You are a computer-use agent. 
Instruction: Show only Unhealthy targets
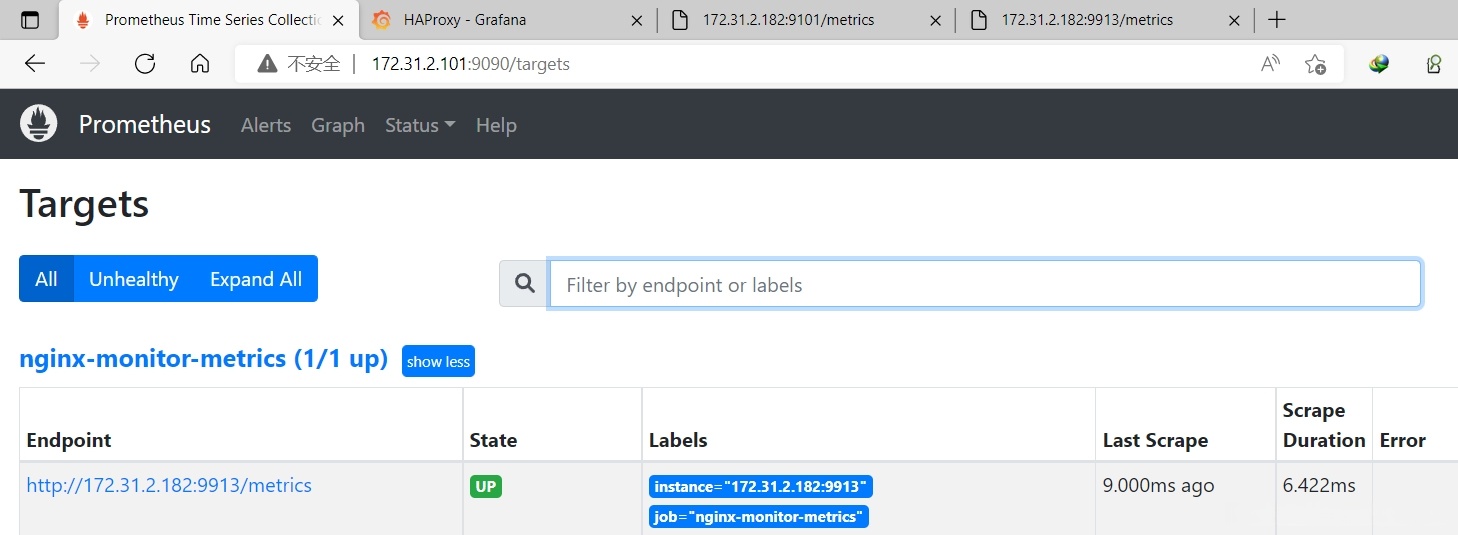pyautogui.click(x=134, y=279)
